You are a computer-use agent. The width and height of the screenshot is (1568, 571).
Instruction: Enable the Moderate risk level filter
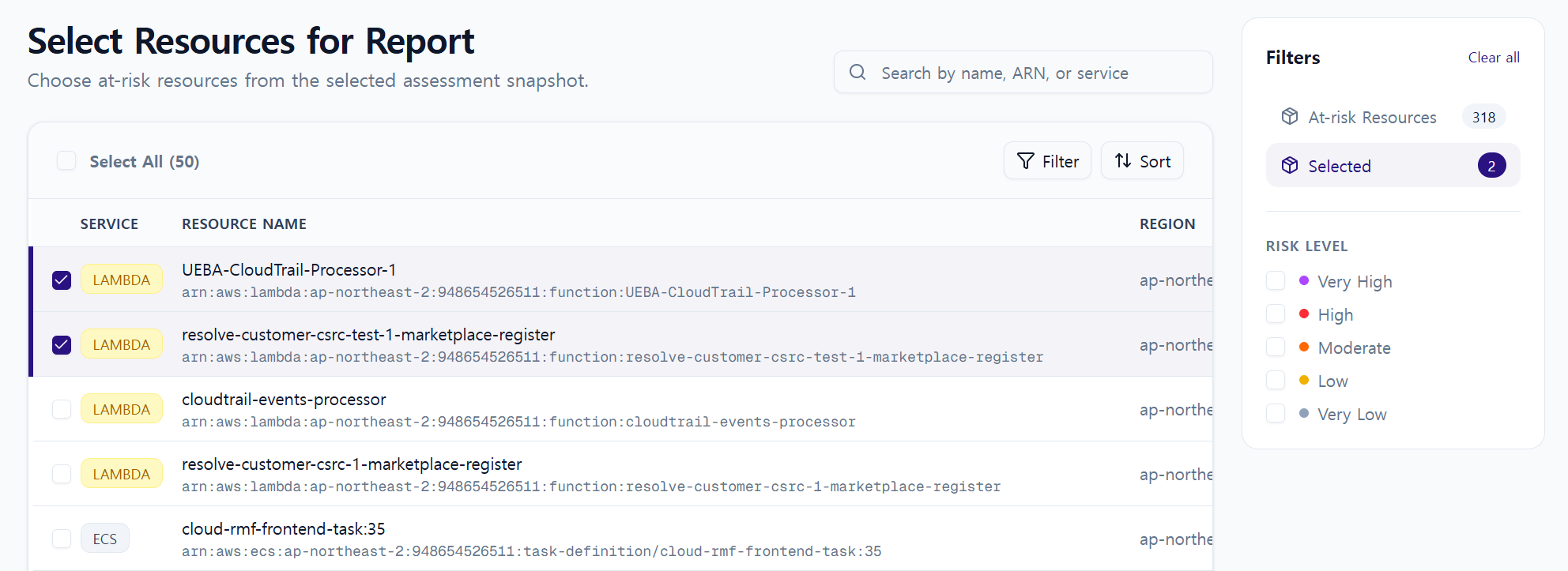1276,347
